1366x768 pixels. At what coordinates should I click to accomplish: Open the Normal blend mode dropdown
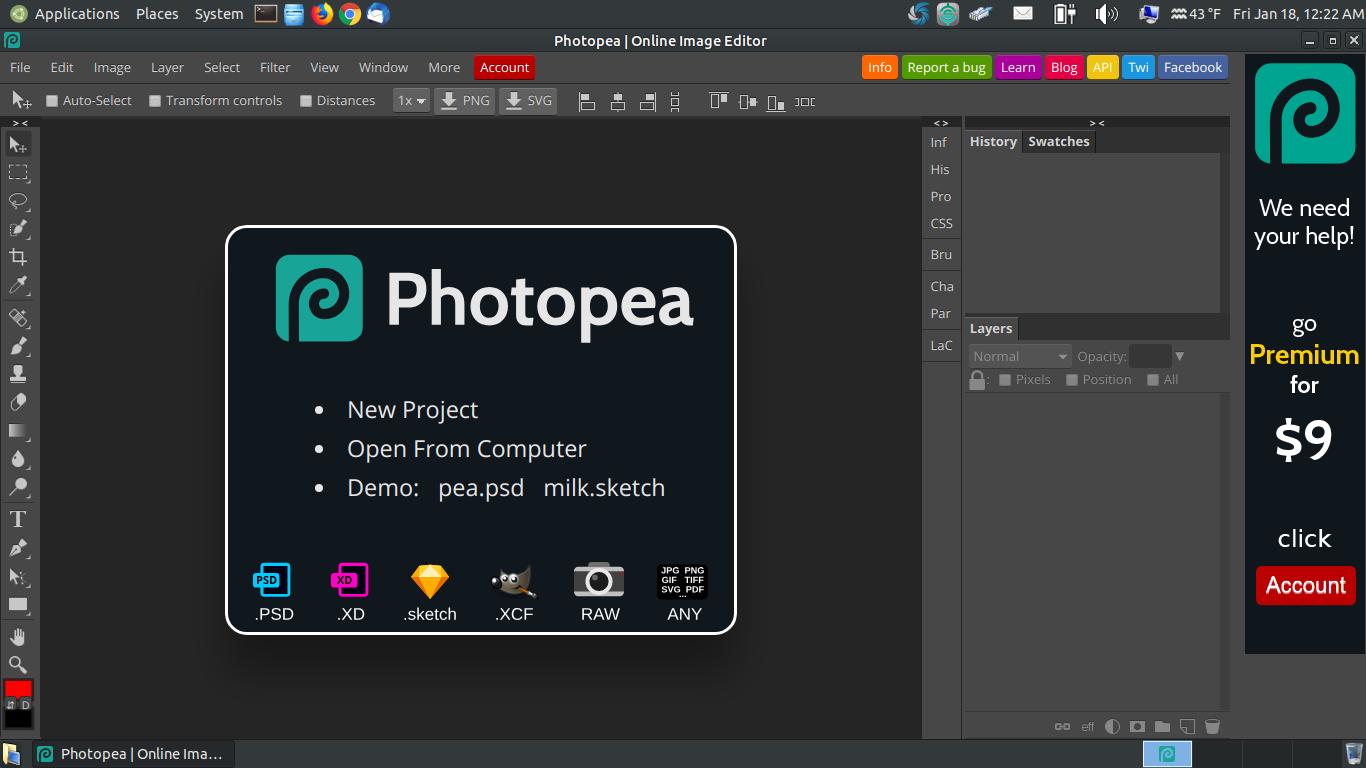tap(1019, 356)
